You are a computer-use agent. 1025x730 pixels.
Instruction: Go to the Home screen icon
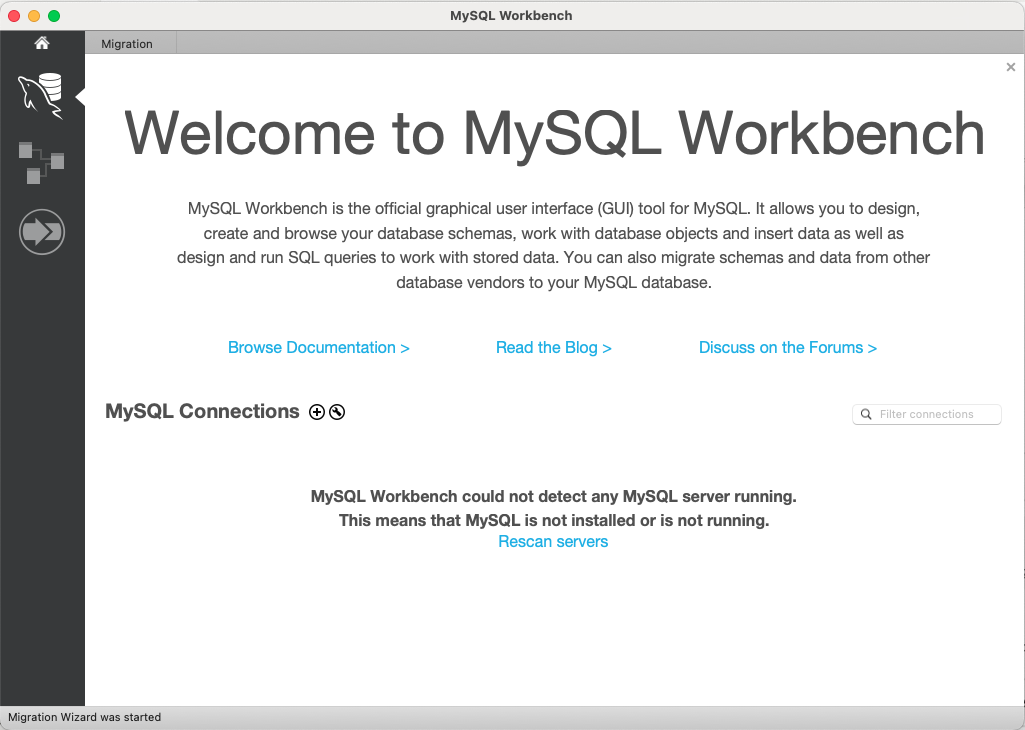click(42, 43)
